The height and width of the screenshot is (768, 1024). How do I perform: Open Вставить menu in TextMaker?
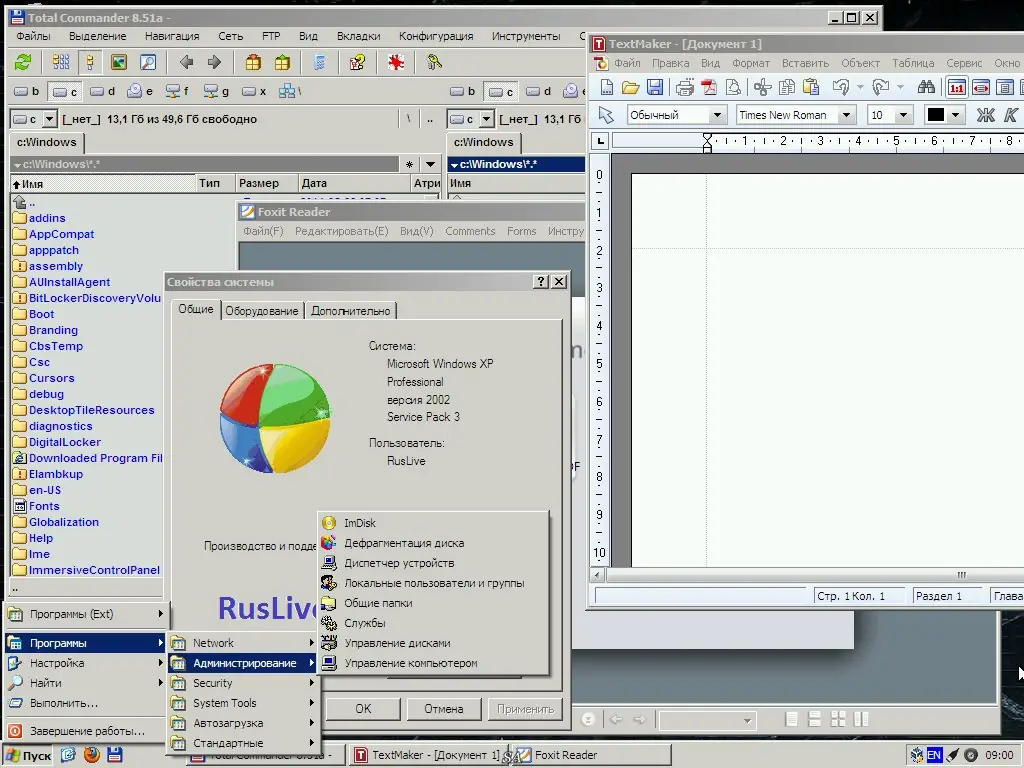click(805, 63)
